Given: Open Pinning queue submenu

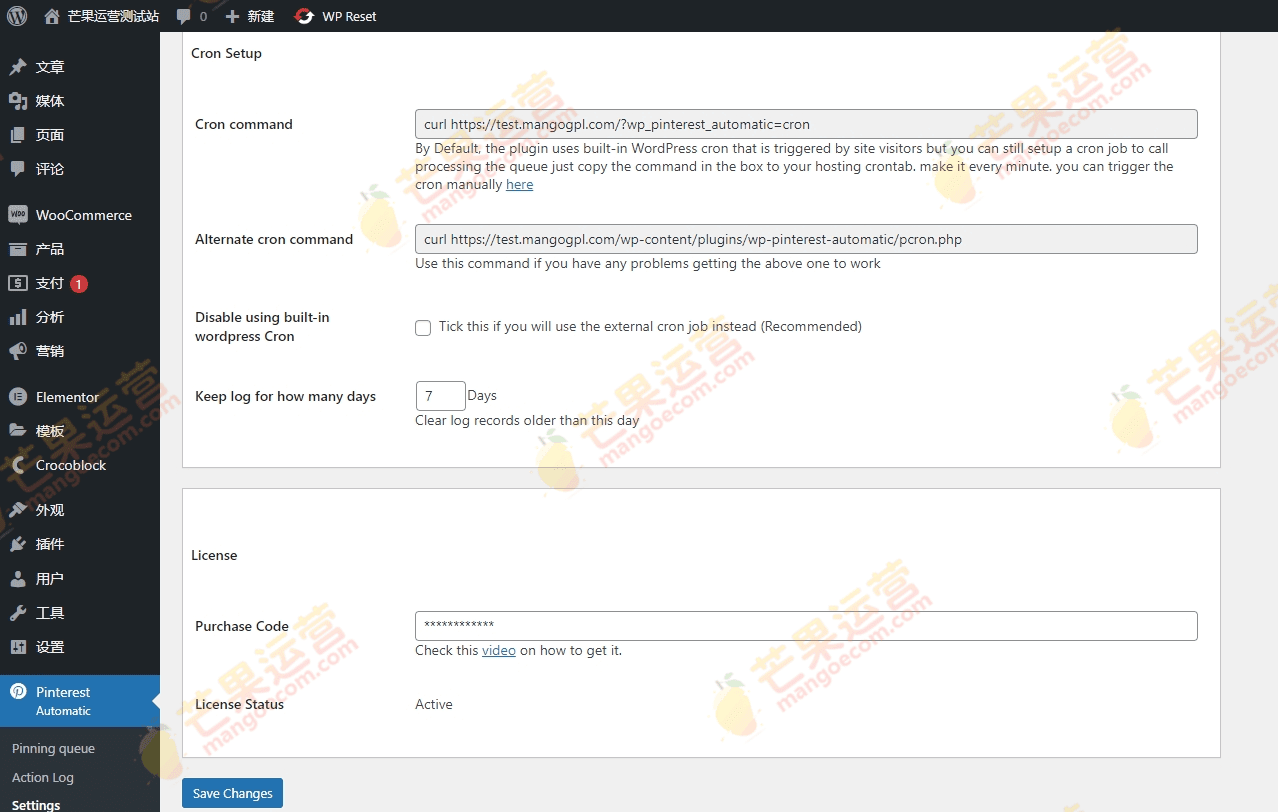Looking at the screenshot, I should coord(53,748).
